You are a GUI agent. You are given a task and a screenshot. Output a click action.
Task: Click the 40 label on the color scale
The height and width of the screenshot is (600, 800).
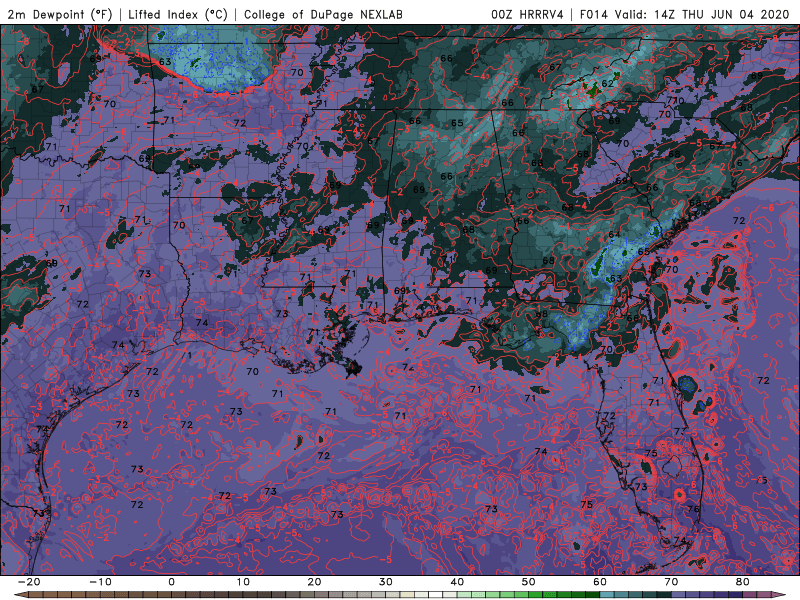click(457, 582)
